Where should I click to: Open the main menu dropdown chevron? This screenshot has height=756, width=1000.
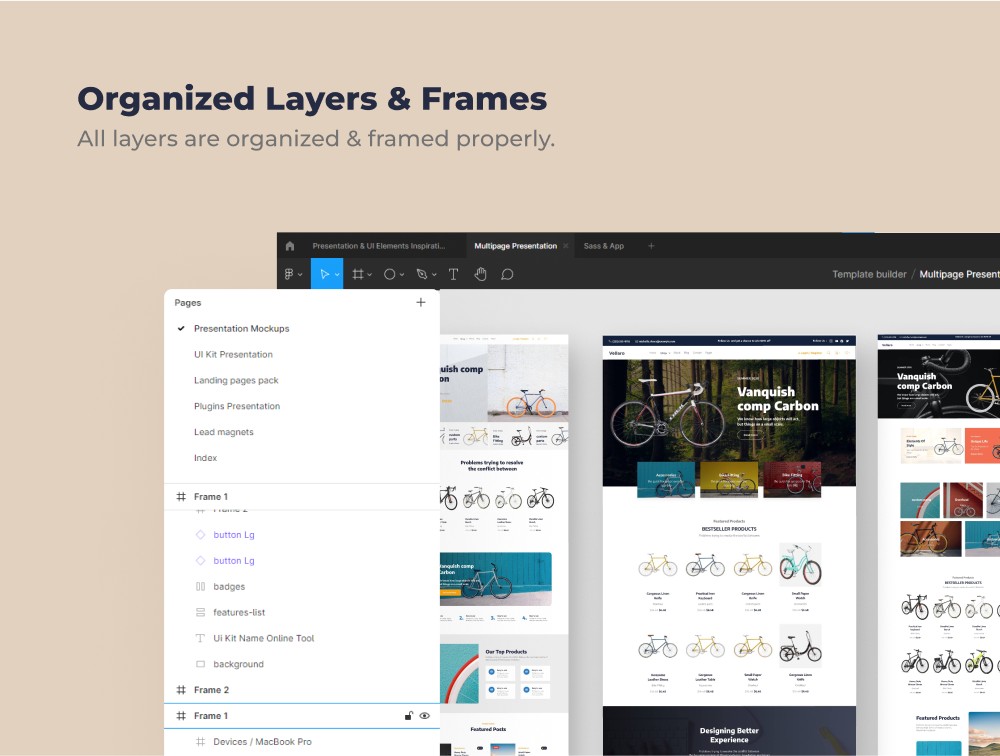tap(300, 274)
